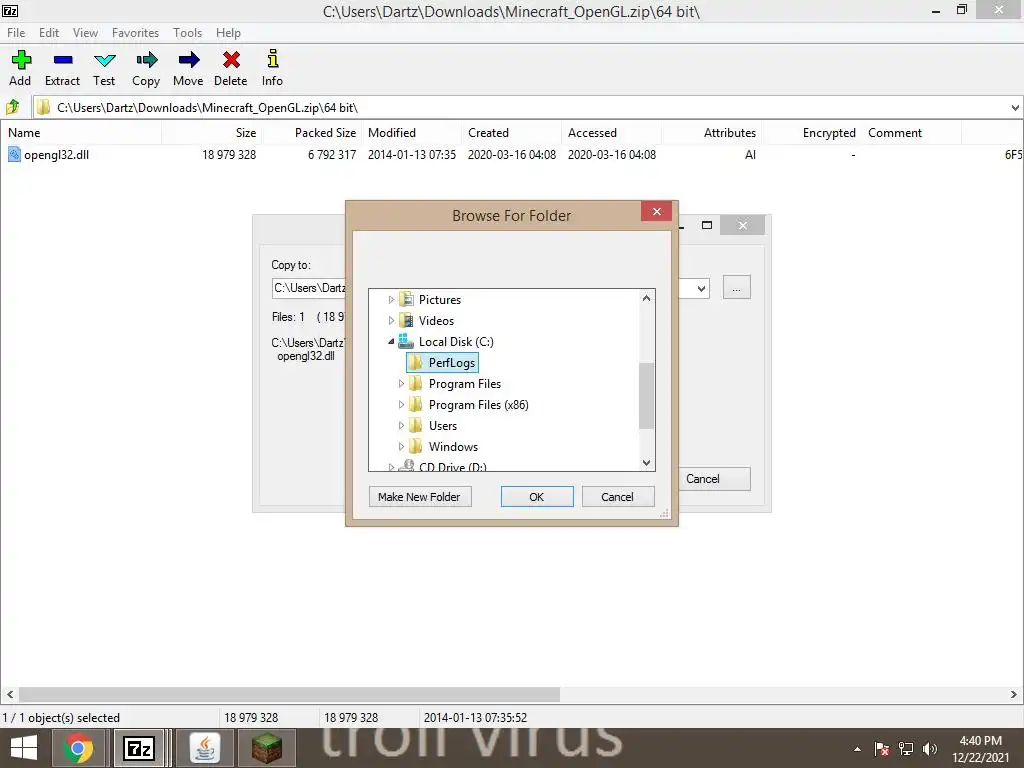
Task: Select Program Files (x86) folder
Action: click(x=479, y=404)
